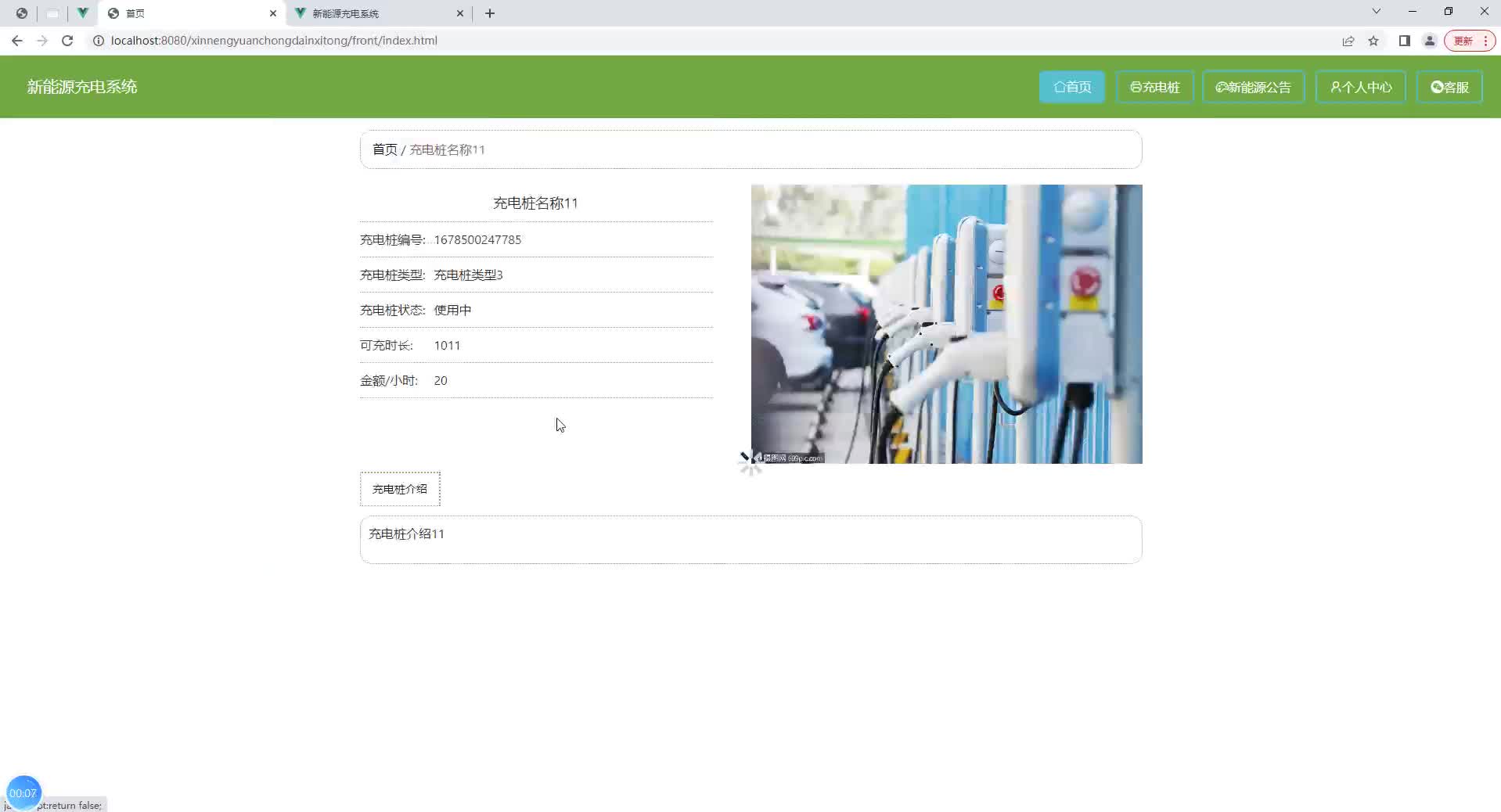Click the 金额/小时 value 20

pyautogui.click(x=441, y=381)
